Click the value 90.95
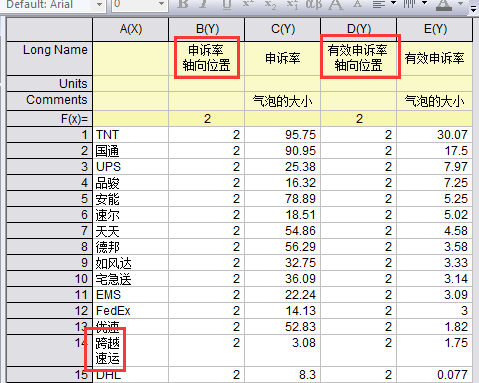The width and height of the screenshot is (479, 383). click(283, 151)
